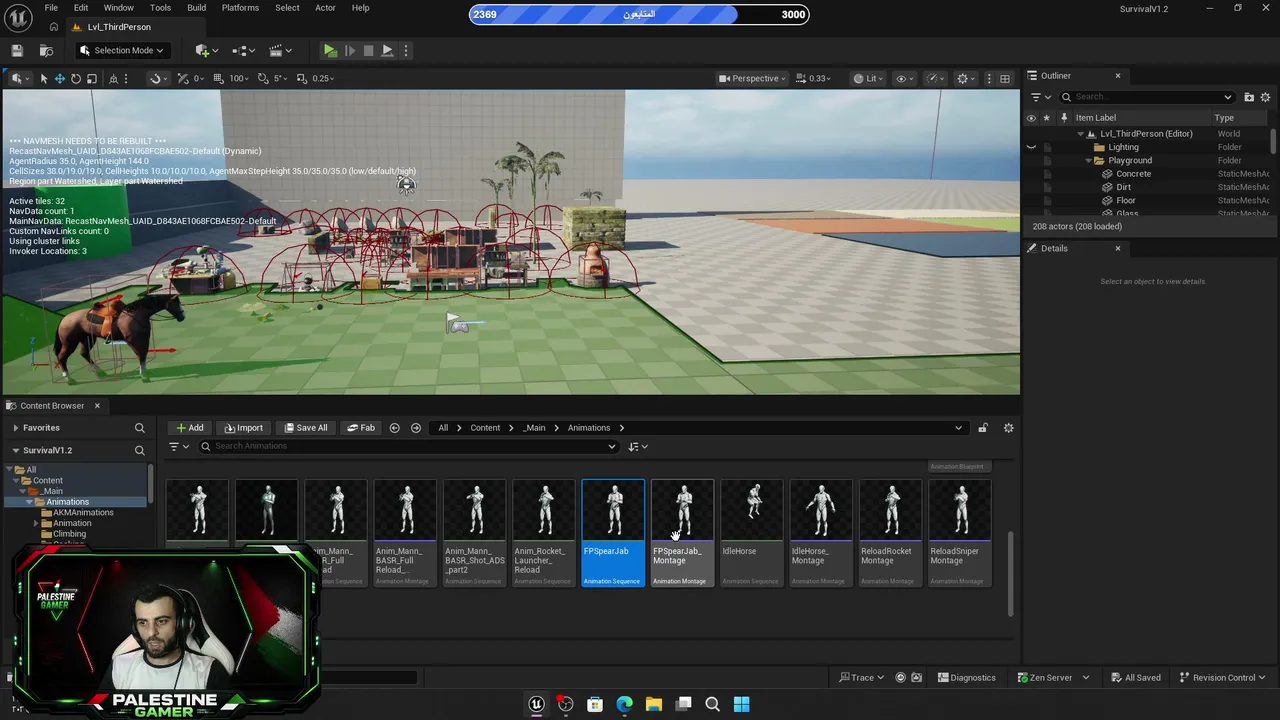The image size is (1280, 720).
Task: Select the Concrete static mesh actor
Action: [1133, 174]
